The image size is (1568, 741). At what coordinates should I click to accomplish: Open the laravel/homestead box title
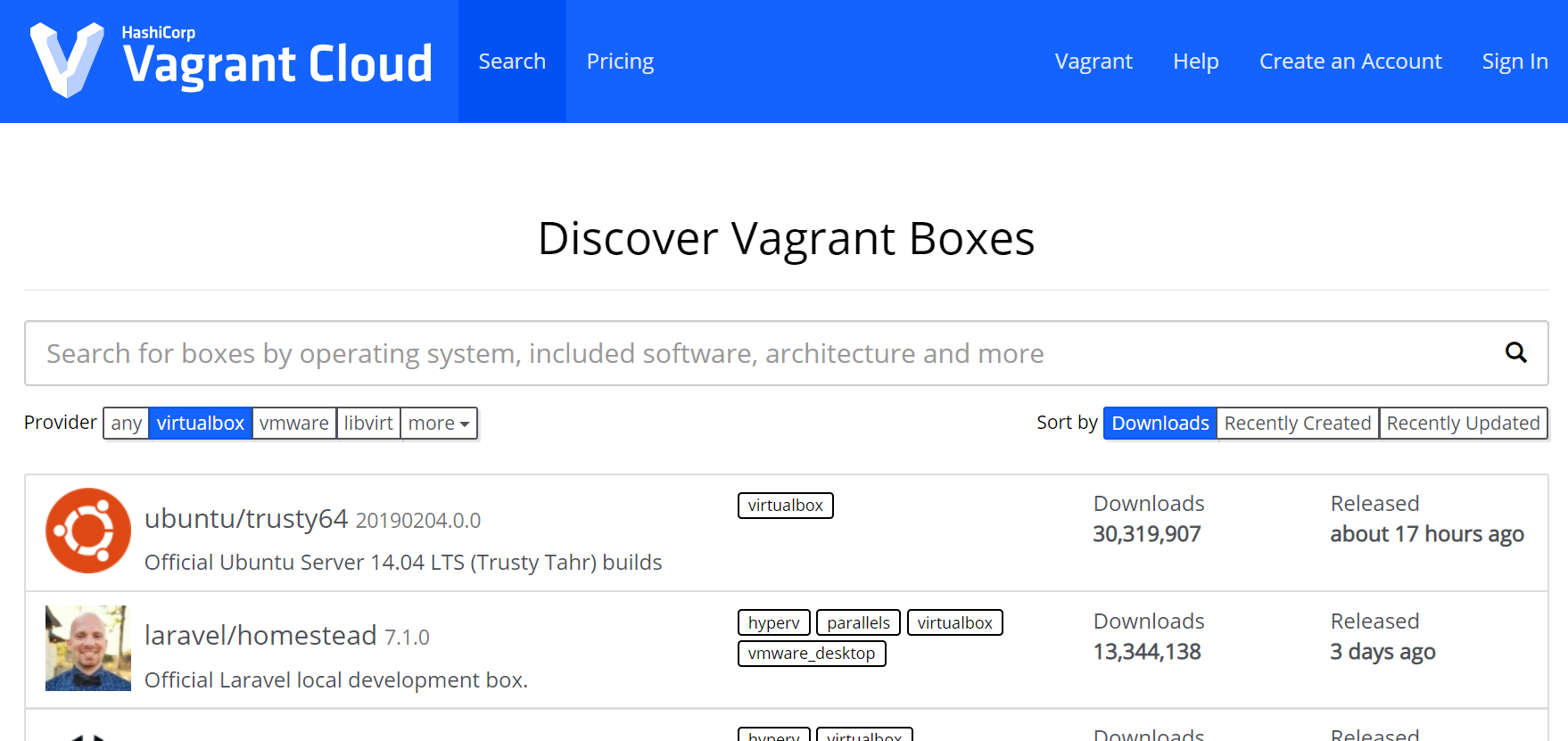(x=260, y=635)
